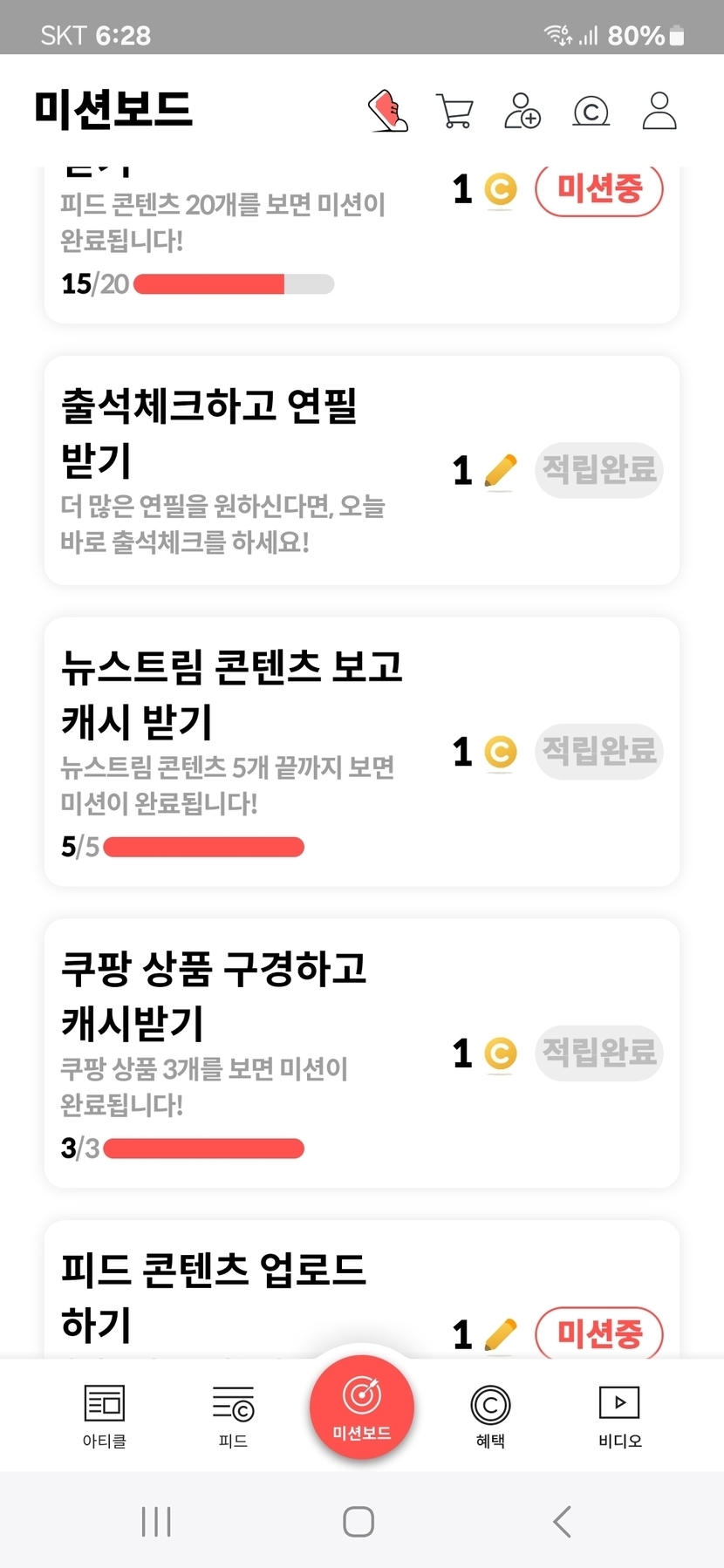Tap the add friend icon
Image resolution: width=724 pixels, height=1568 pixels.
pyautogui.click(x=523, y=111)
